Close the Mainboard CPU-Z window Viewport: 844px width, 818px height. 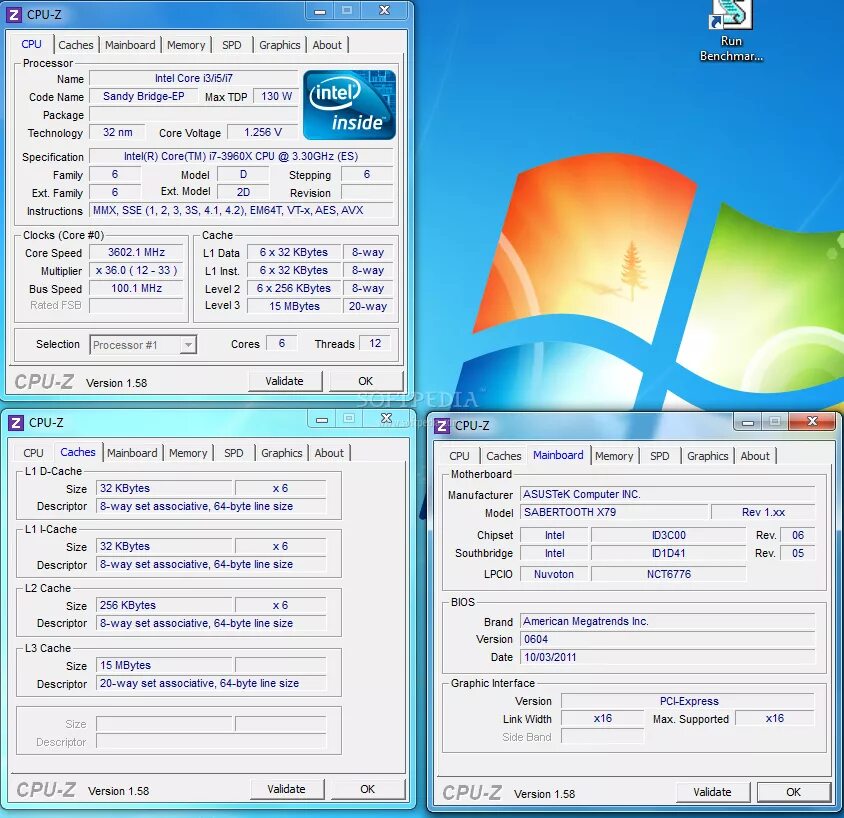(x=813, y=421)
